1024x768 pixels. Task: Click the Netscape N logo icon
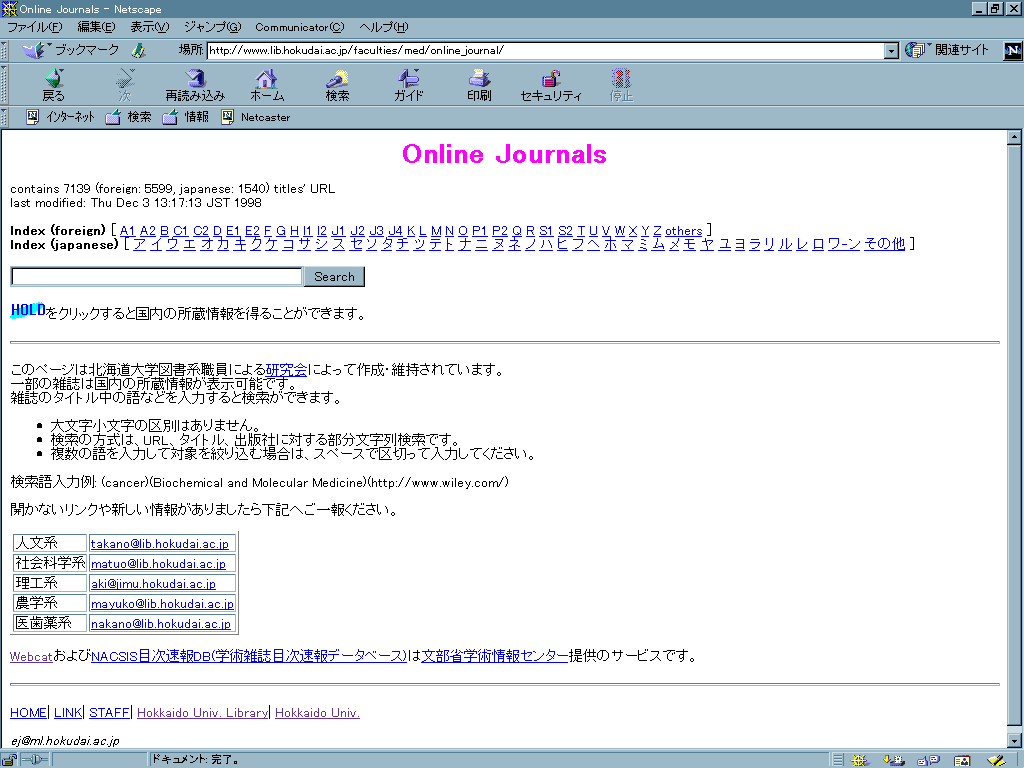coord(1012,50)
